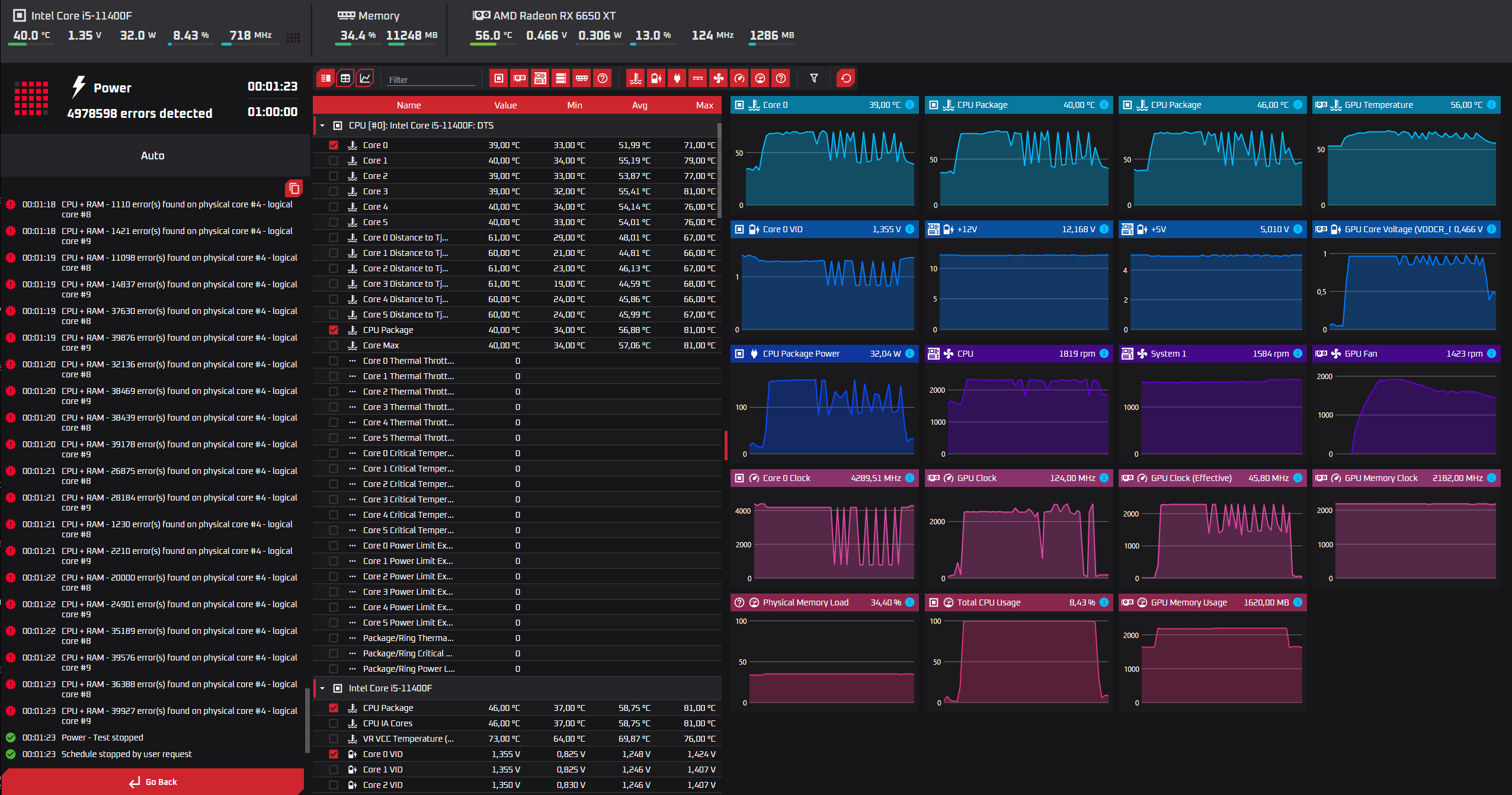Check the Core 1 temperature row checkbox

click(x=334, y=161)
